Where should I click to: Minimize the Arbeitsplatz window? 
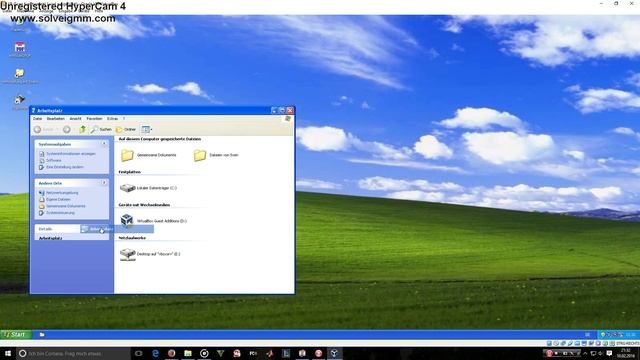coord(274,110)
